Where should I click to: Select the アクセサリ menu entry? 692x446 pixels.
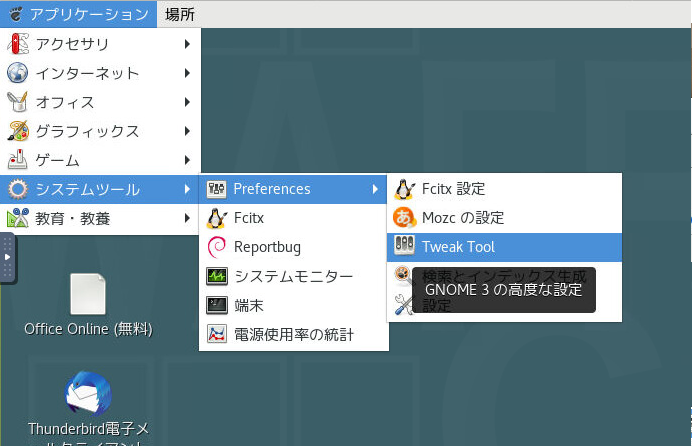(100, 44)
